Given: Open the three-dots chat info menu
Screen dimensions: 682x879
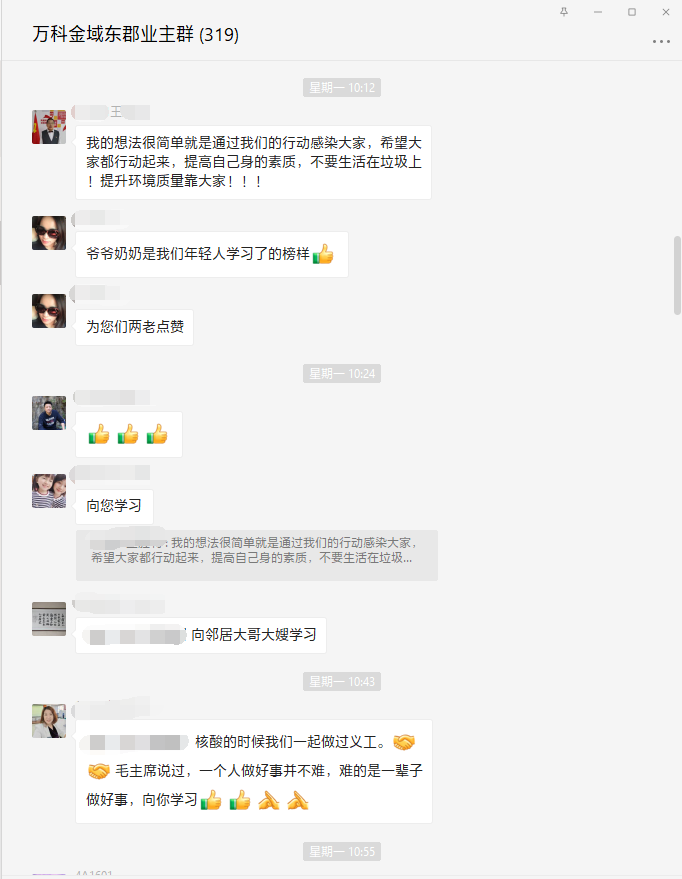Looking at the screenshot, I should (661, 41).
